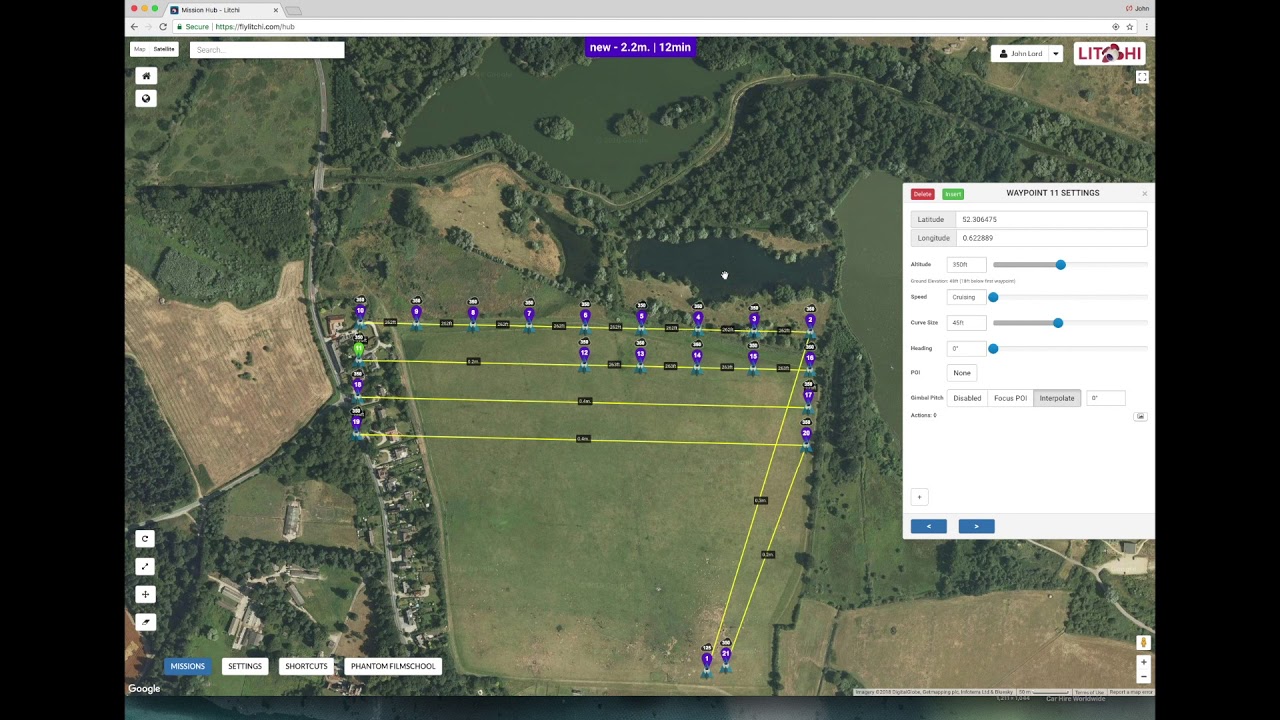Select waypoint marker 1 on the map
The height and width of the screenshot is (720, 1280).
click(x=706, y=660)
